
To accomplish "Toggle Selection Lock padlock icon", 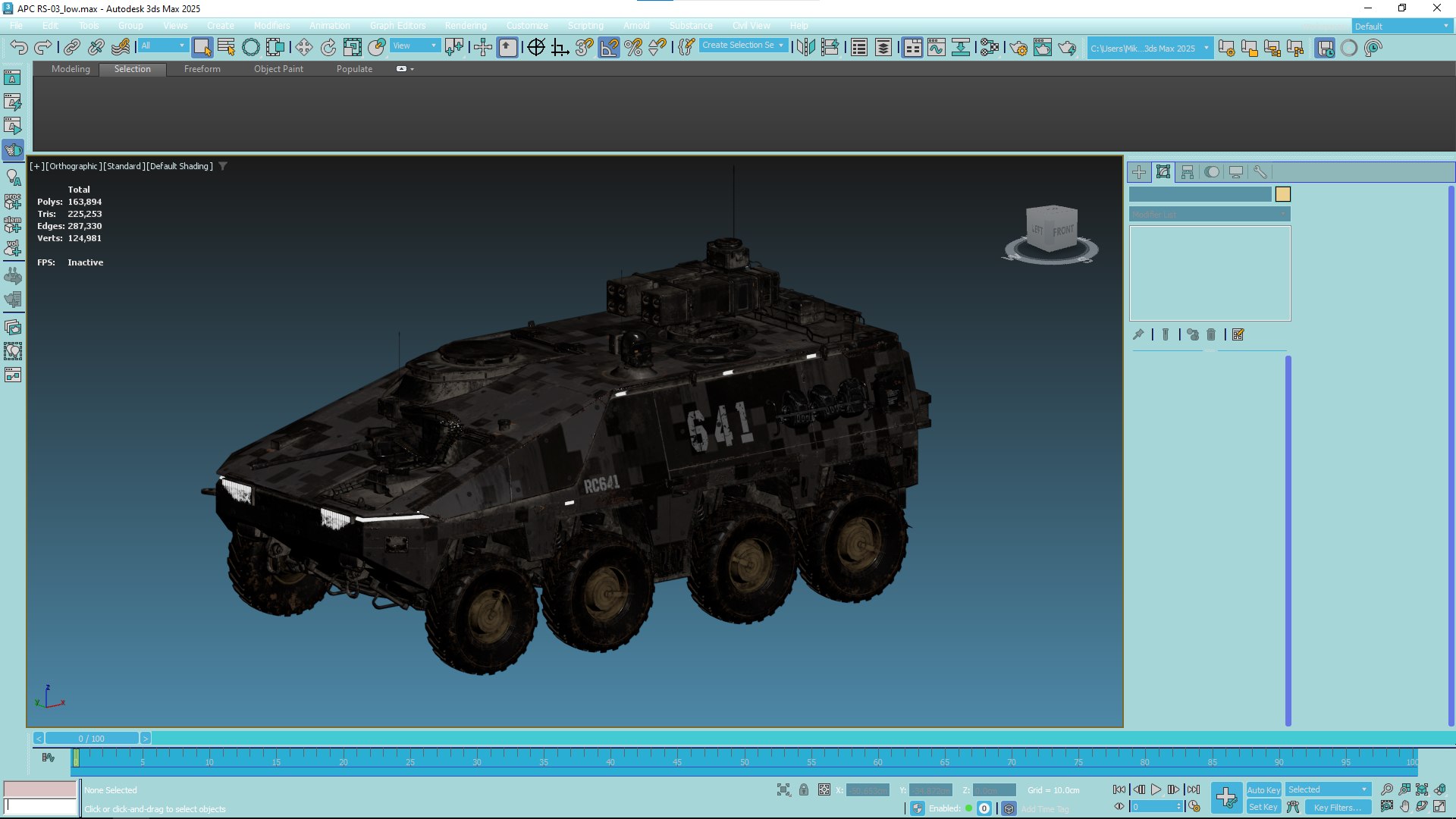I will coord(804,789).
